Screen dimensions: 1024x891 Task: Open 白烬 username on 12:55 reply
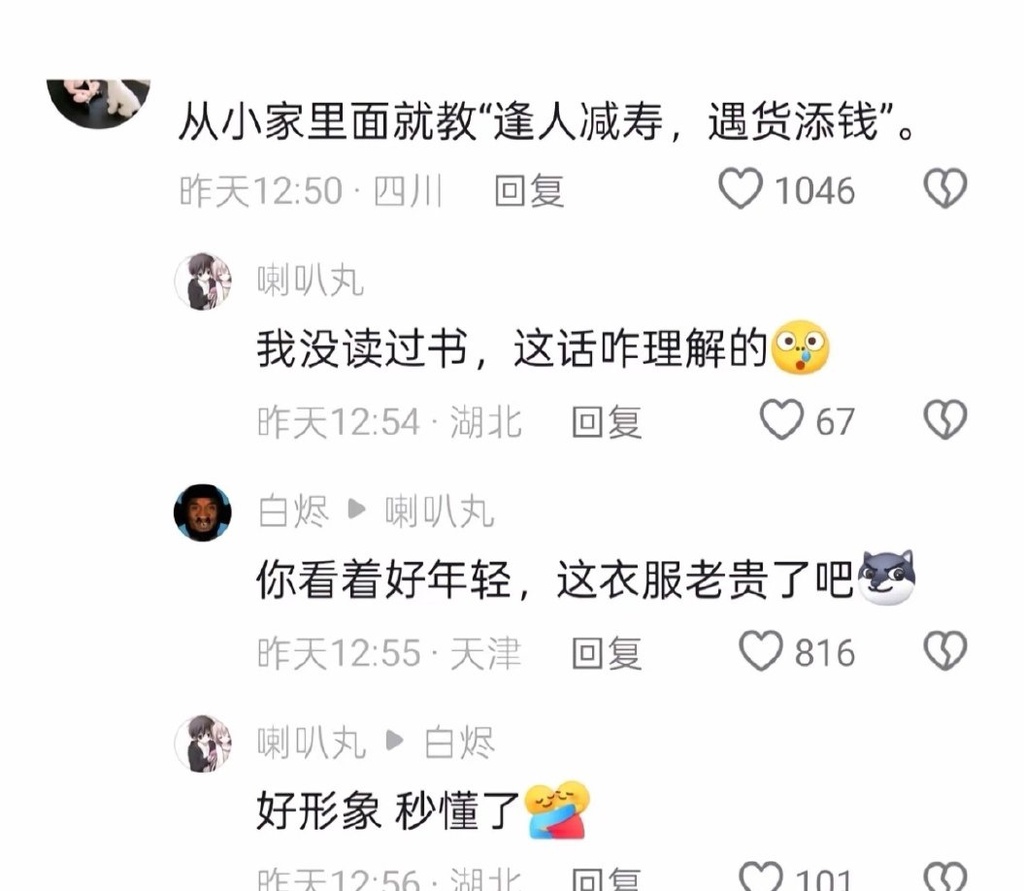coord(294,511)
